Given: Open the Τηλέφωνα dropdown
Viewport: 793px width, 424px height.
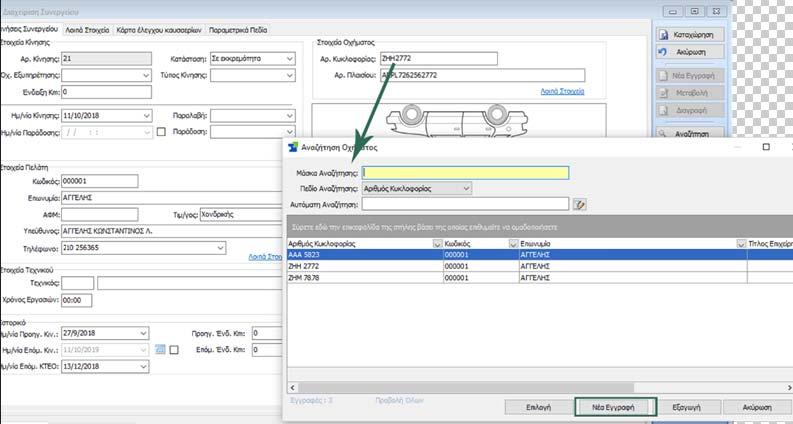Looking at the screenshot, I should point(221,248).
